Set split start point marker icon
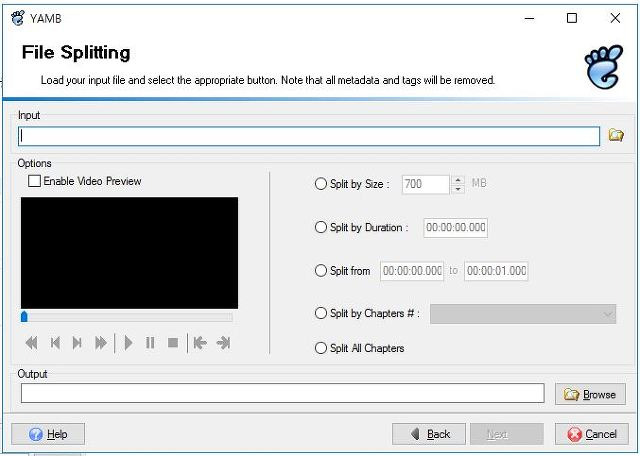 200,343
